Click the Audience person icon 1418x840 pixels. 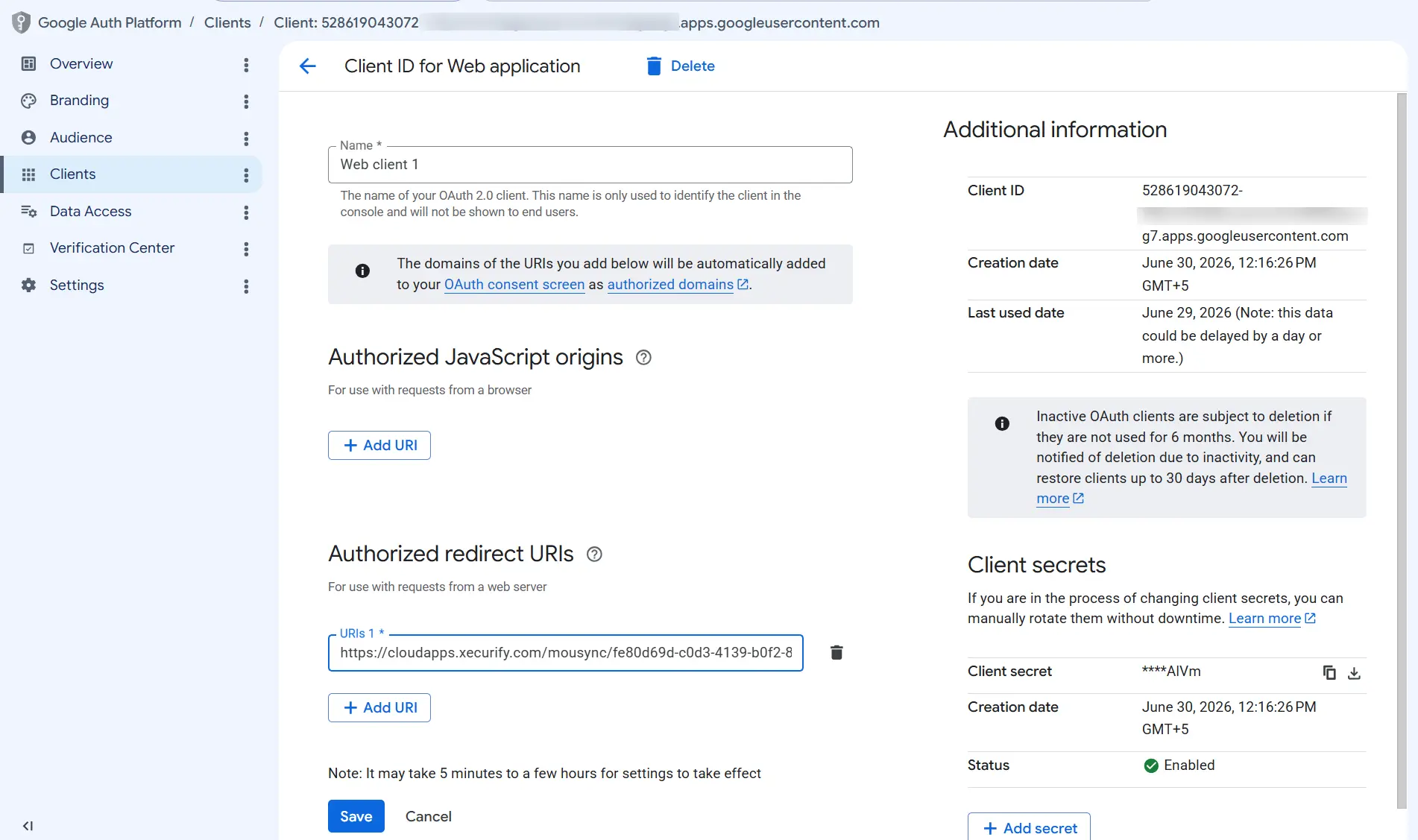tap(28, 137)
